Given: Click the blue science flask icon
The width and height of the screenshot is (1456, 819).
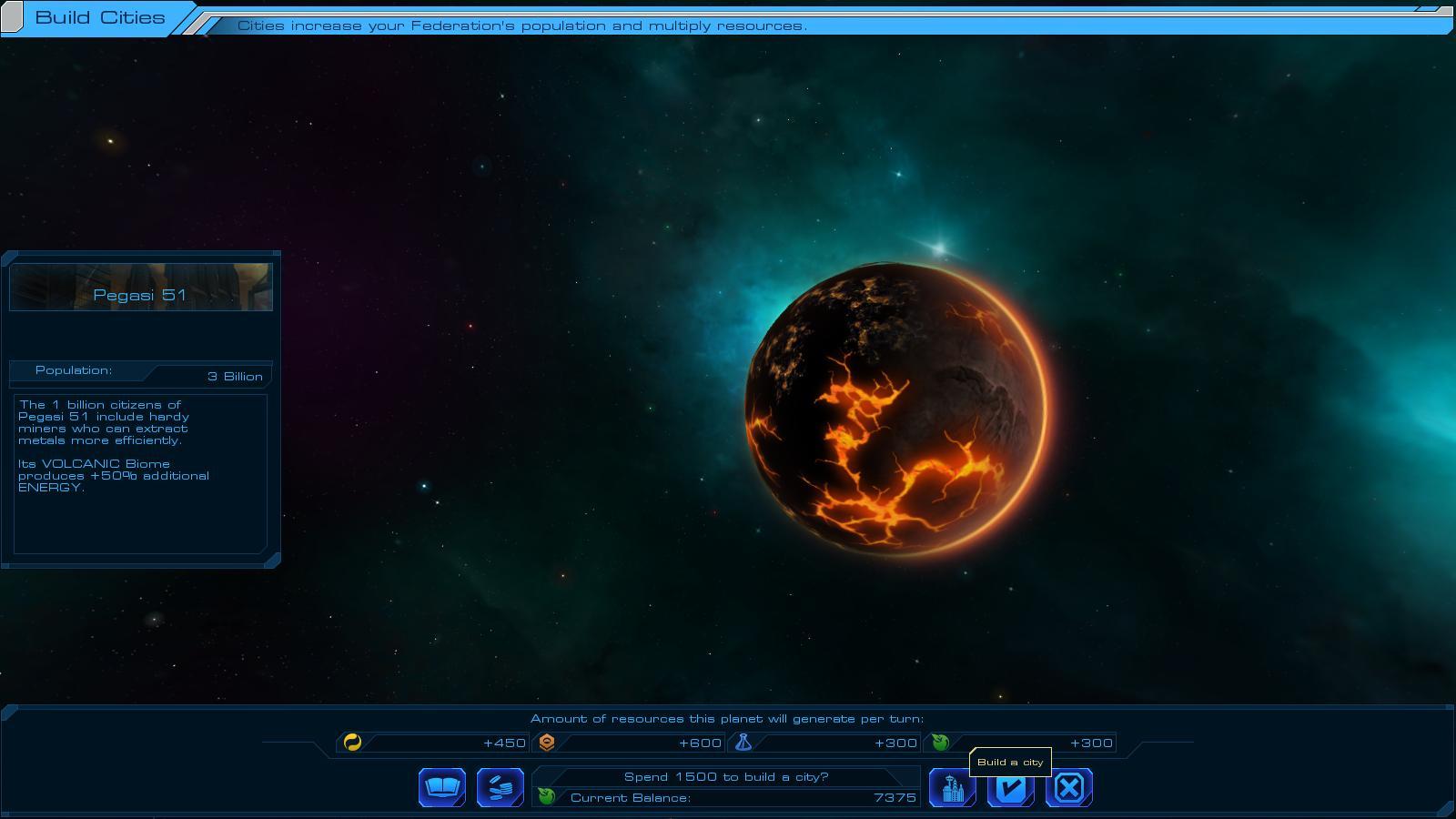Looking at the screenshot, I should point(743,743).
